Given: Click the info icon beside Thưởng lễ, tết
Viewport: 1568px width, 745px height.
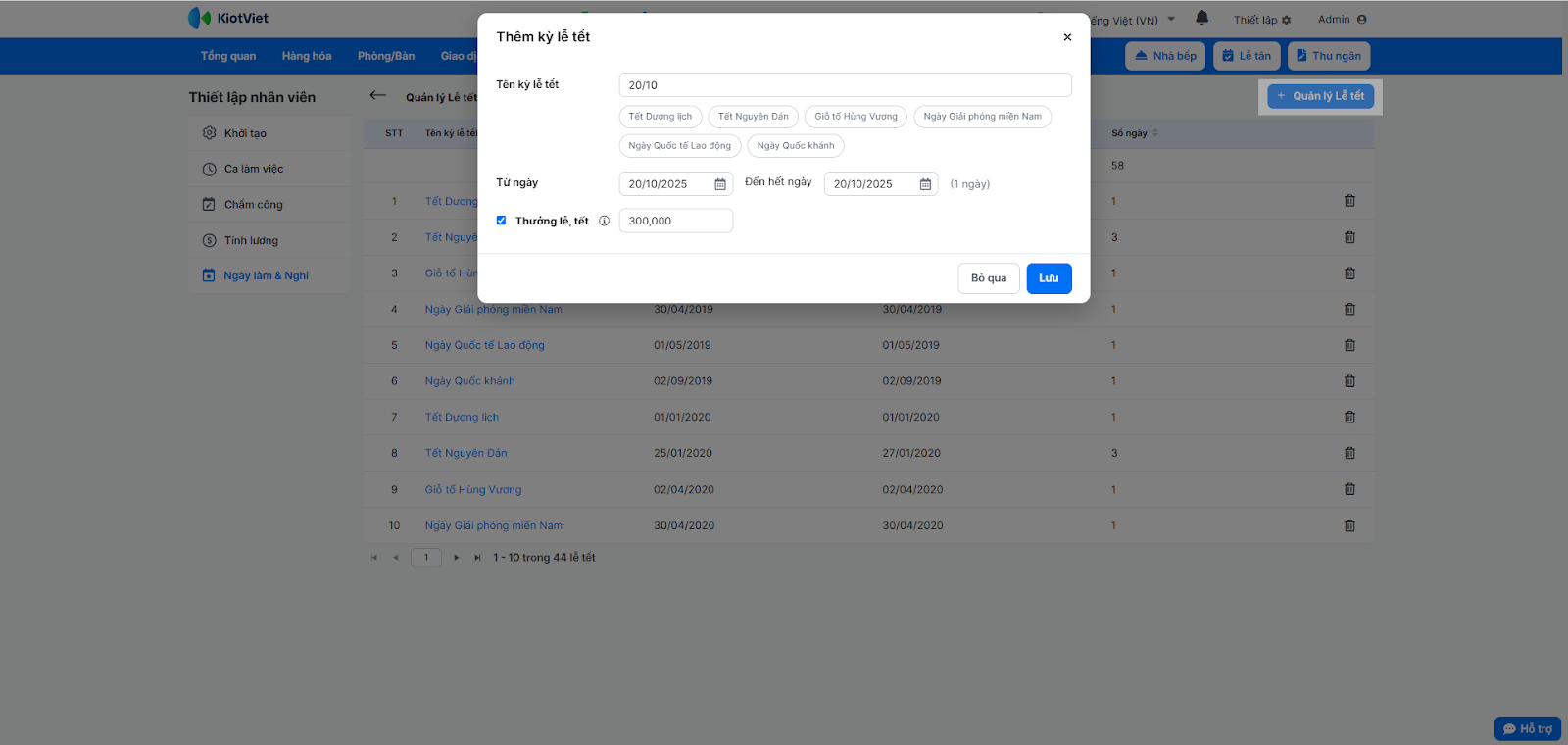Looking at the screenshot, I should click(x=604, y=221).
